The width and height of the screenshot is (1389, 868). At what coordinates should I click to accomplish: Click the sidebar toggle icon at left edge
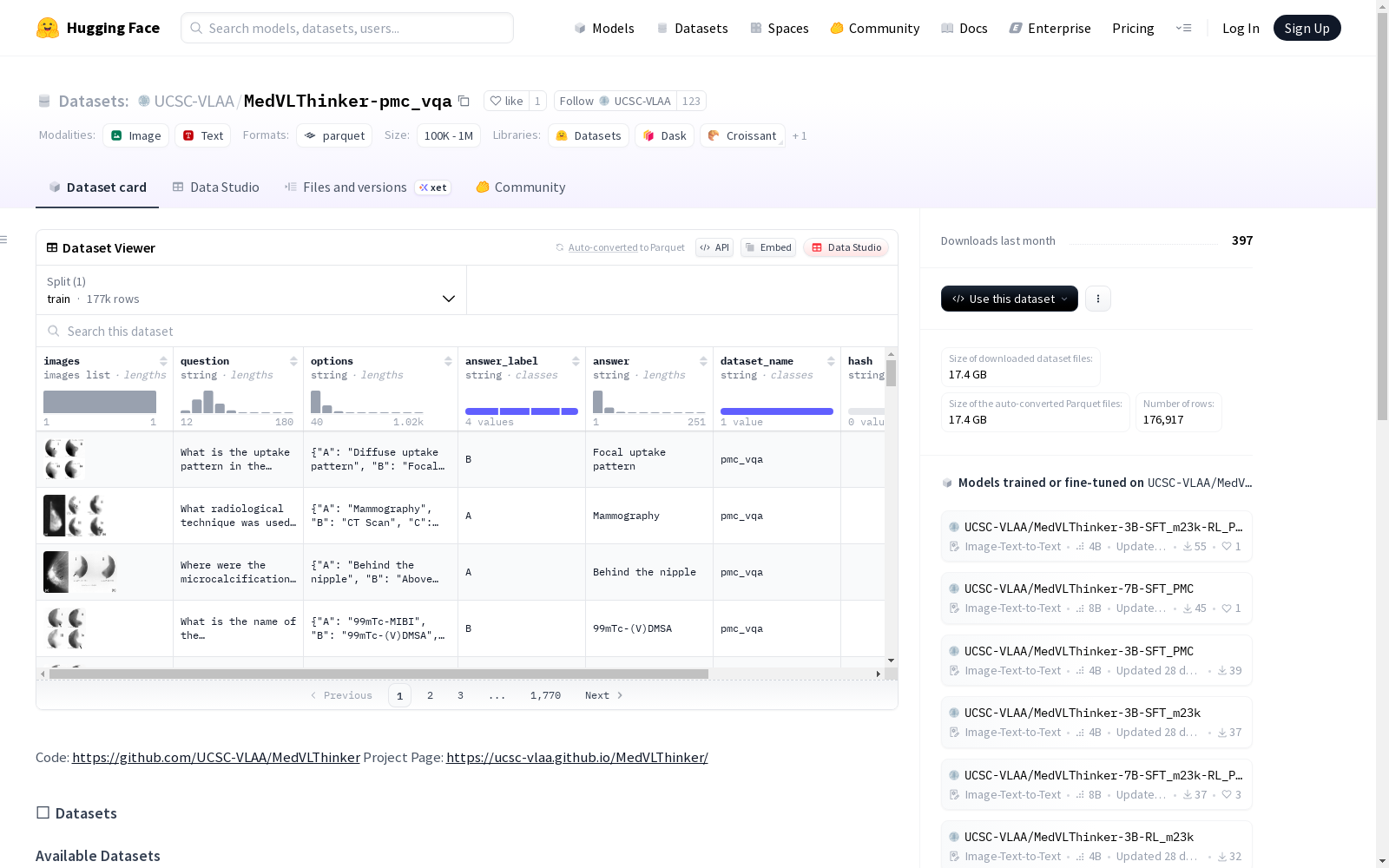point(4,240)
